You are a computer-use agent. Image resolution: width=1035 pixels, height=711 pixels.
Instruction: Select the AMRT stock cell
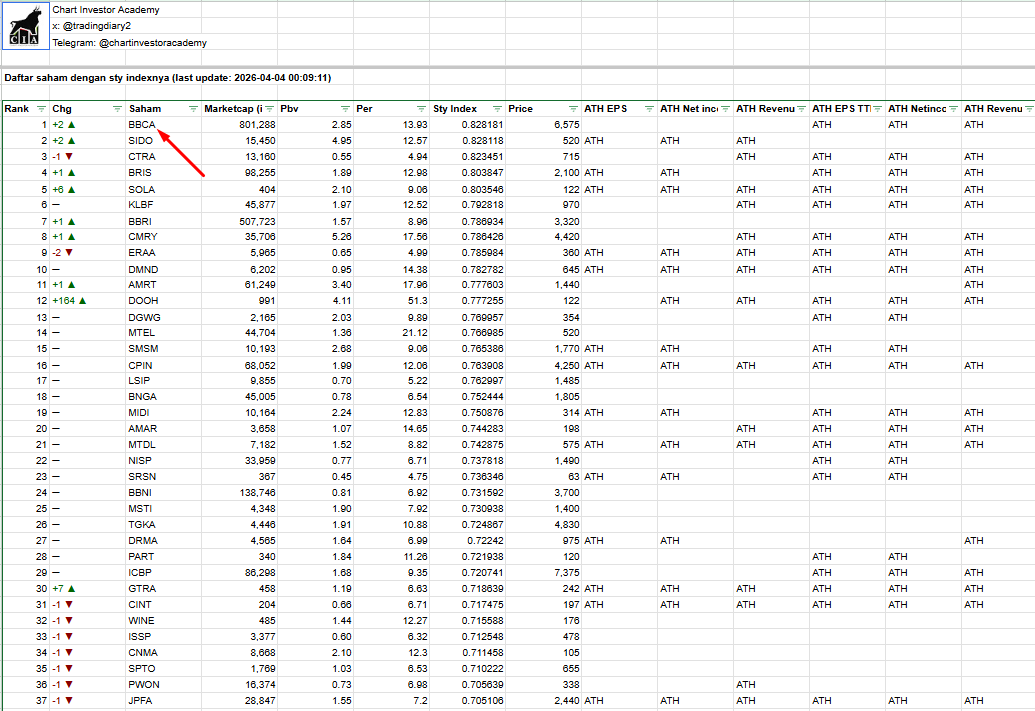pyautogui.click(x=164, y=285)
